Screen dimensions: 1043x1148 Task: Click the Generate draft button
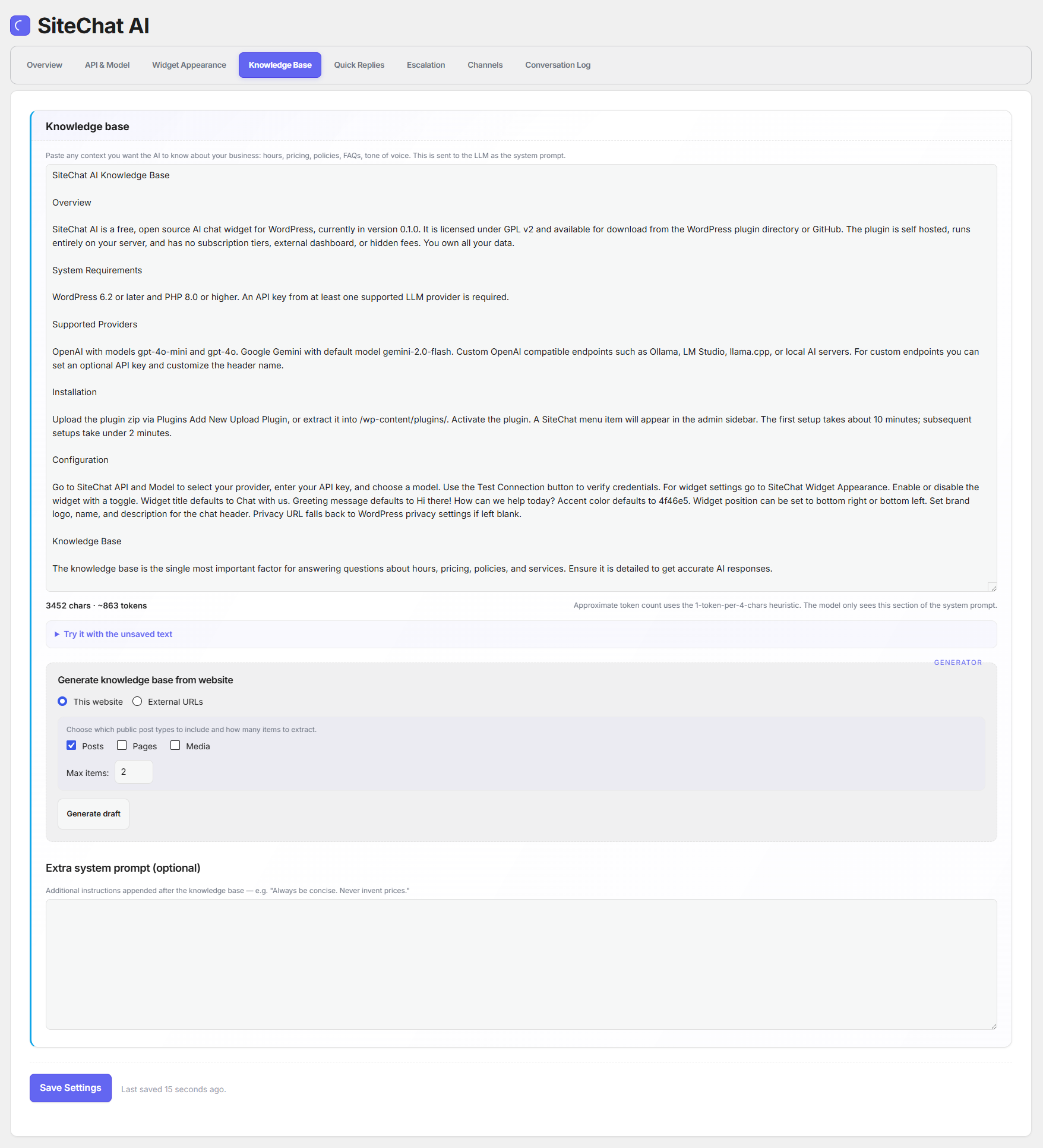(x=93, y=813)
